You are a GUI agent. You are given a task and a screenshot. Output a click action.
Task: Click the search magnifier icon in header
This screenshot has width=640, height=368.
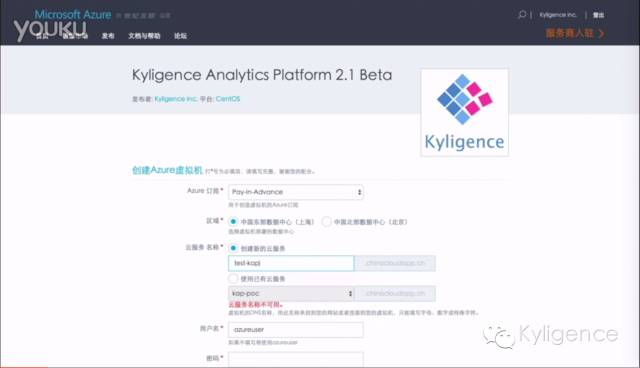tap(522, 15)
